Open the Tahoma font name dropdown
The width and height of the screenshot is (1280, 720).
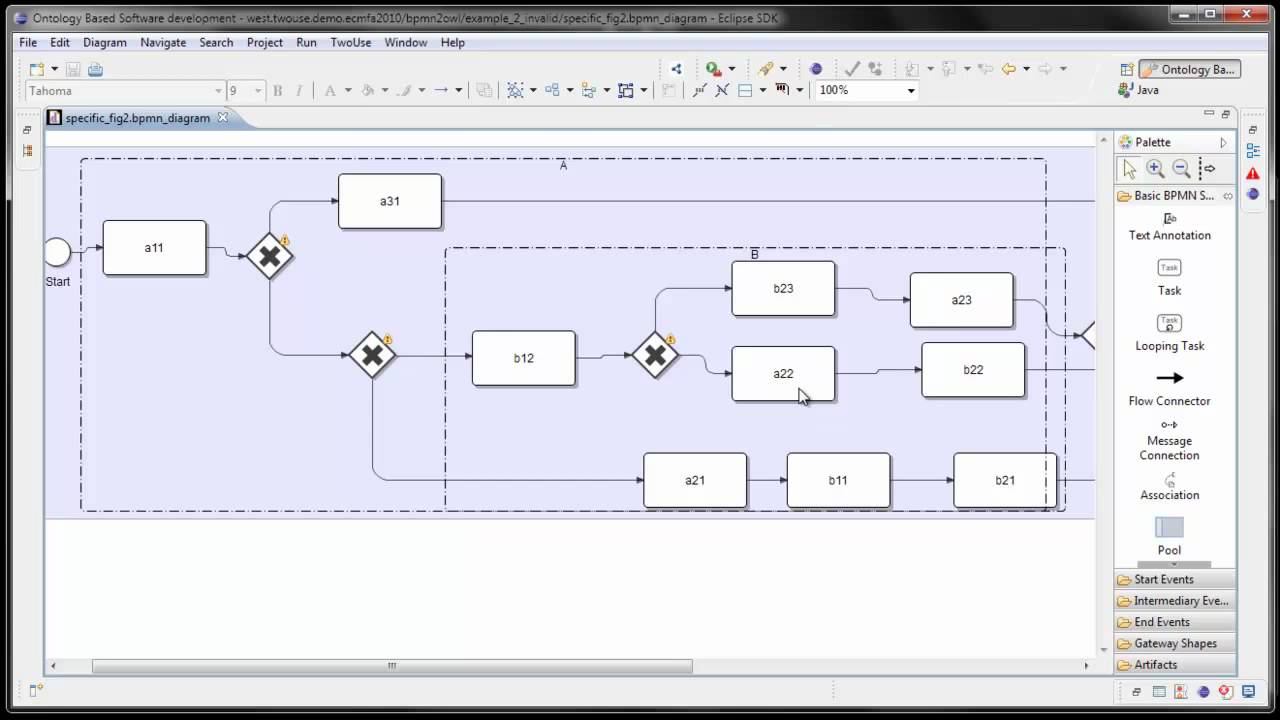218,91
